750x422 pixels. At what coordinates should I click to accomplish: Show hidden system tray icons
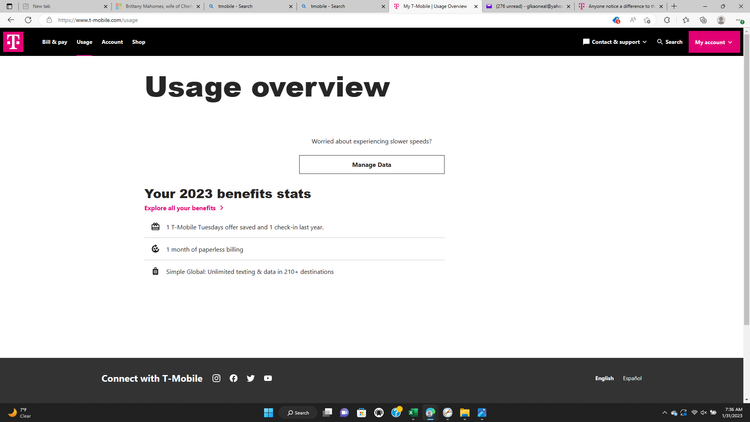pos(664,412)
